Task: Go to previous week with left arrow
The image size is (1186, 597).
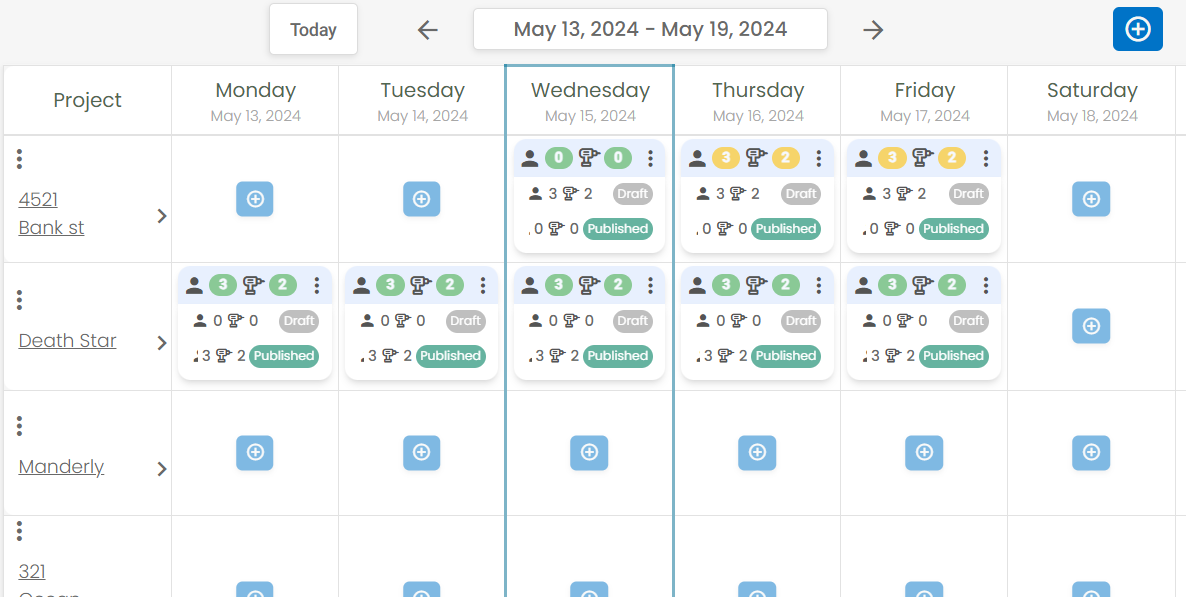Action: tap(428, 30)
